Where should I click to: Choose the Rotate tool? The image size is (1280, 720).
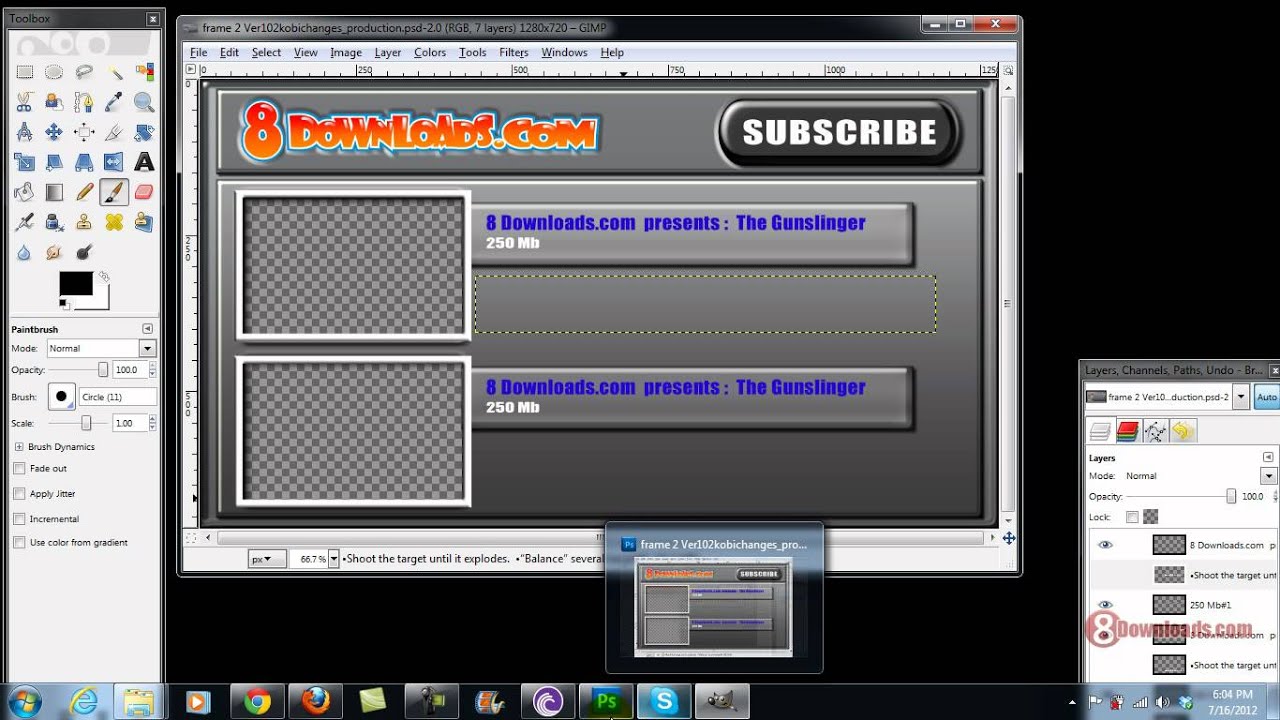pyautogui.click(x=144, y=132)
